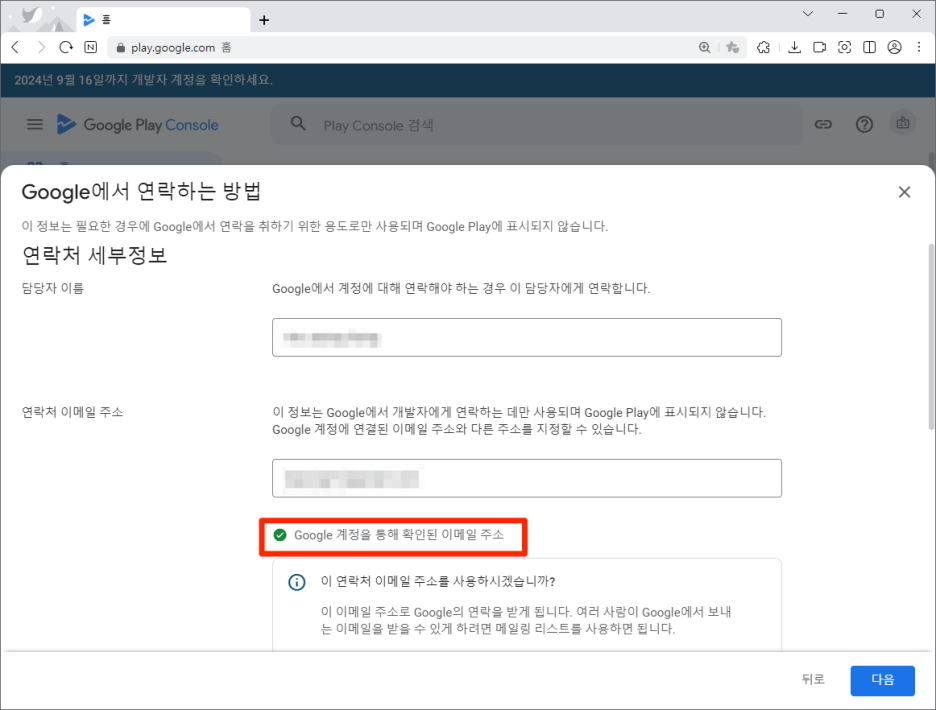Click the 연락처 이메일 주소 input field

(526, 478)
